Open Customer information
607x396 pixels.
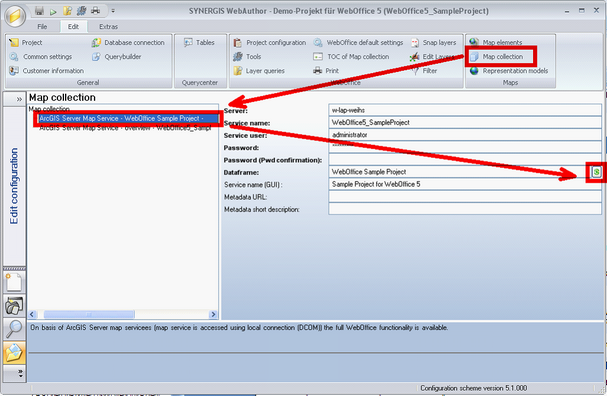[46, 71]
